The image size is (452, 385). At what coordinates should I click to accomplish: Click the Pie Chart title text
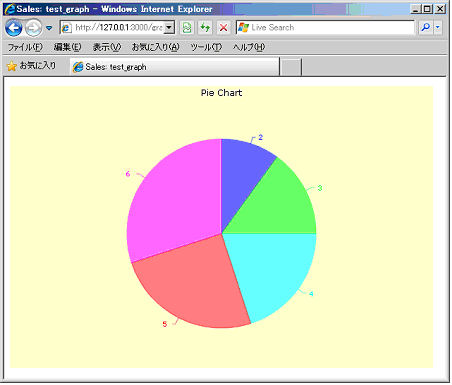click(x=221, y=93)
